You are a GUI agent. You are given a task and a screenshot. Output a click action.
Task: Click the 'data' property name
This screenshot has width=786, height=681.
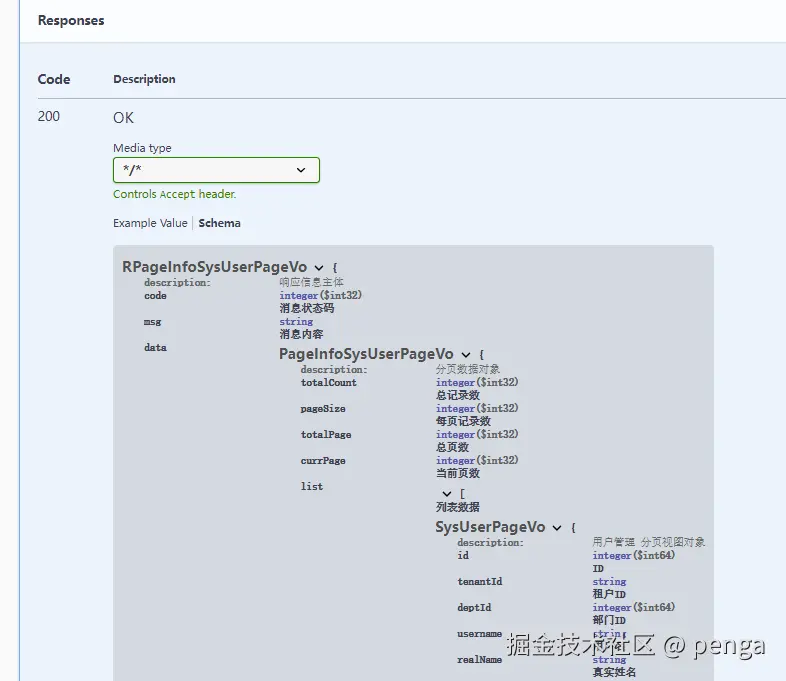tap(155, 347)
